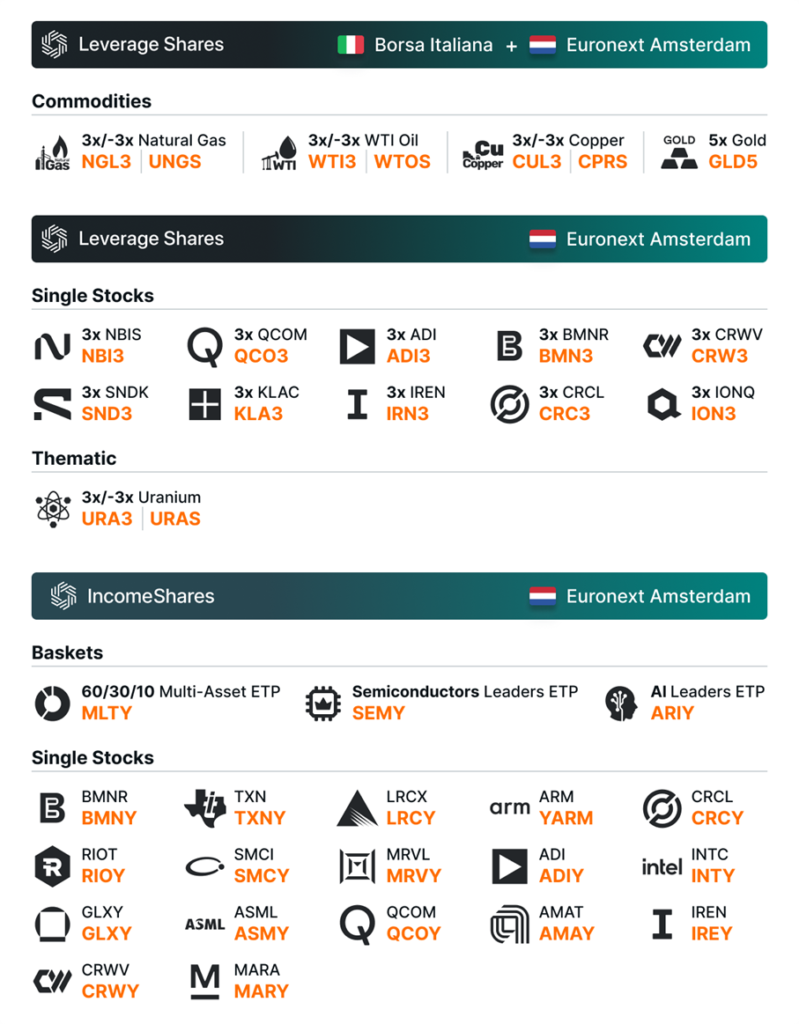Viewport: 799px width, 1024px height.
Task: Open the URAS short Uranium ticker
Action: click(175, 519)
